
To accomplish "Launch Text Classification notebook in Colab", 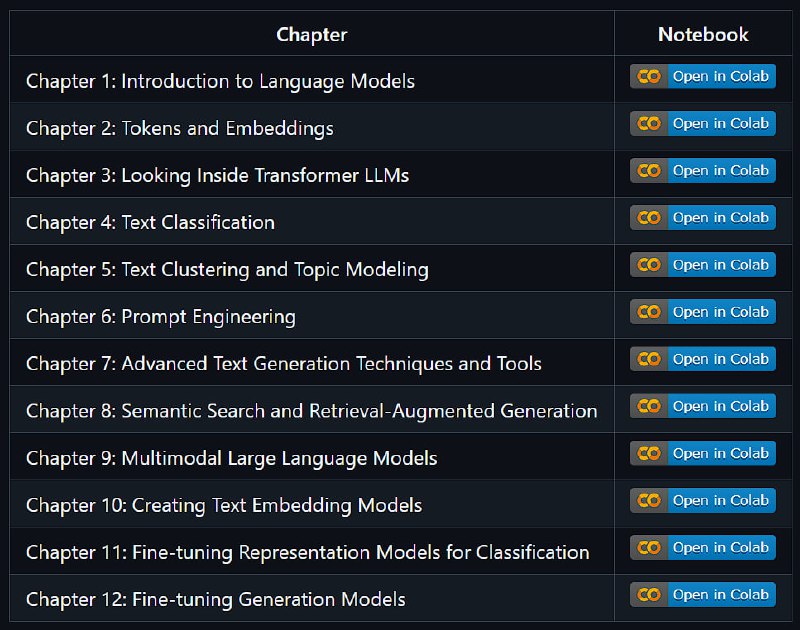I will (703, 217).
